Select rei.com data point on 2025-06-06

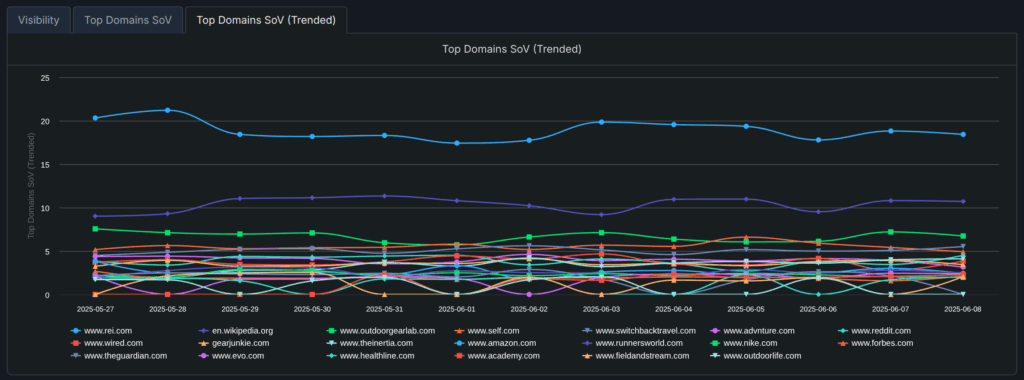point(818,140)
